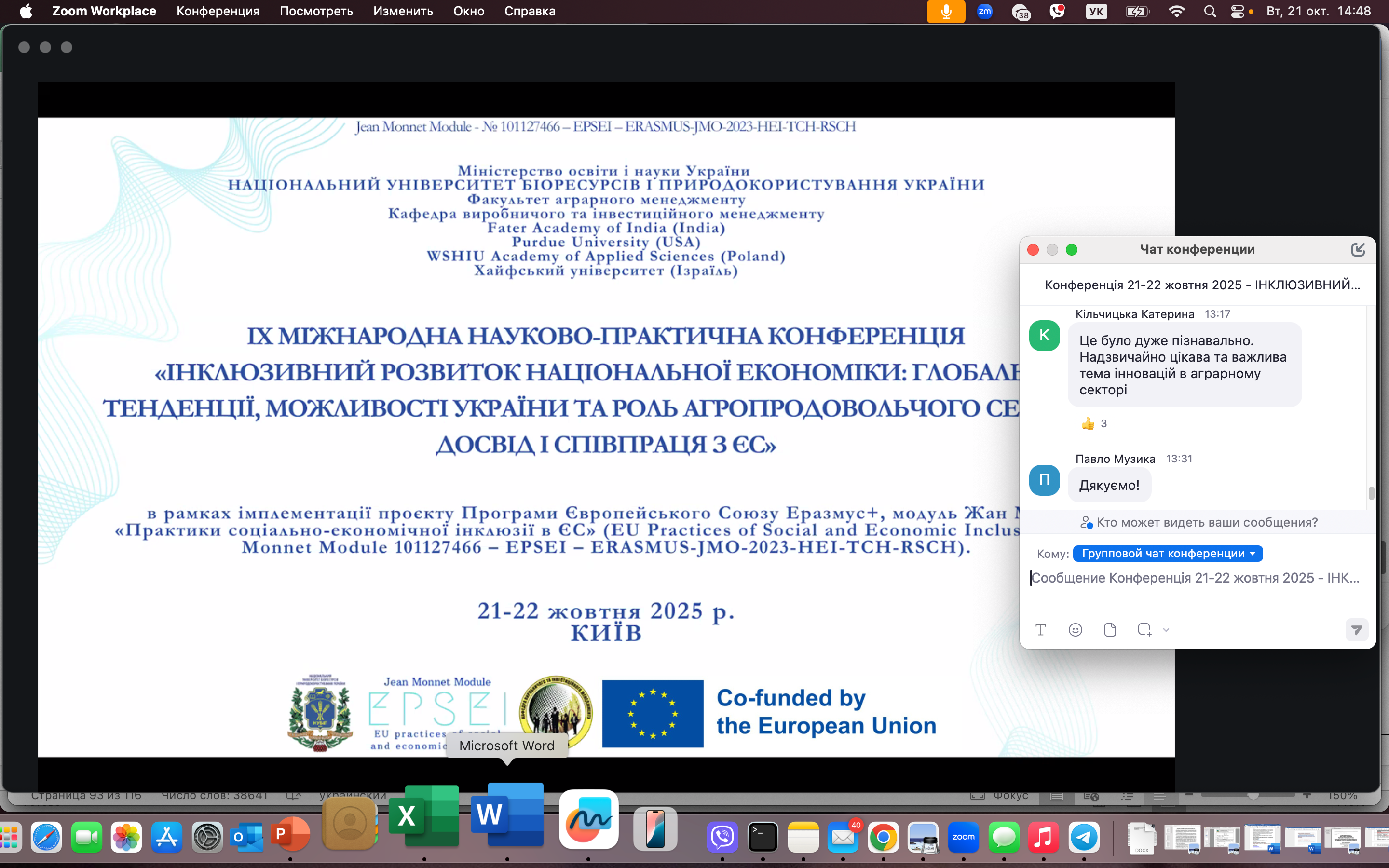Expand screenshot options chevron in chat toolbar
This screenshot has width=1389, height=868.
1166,630
